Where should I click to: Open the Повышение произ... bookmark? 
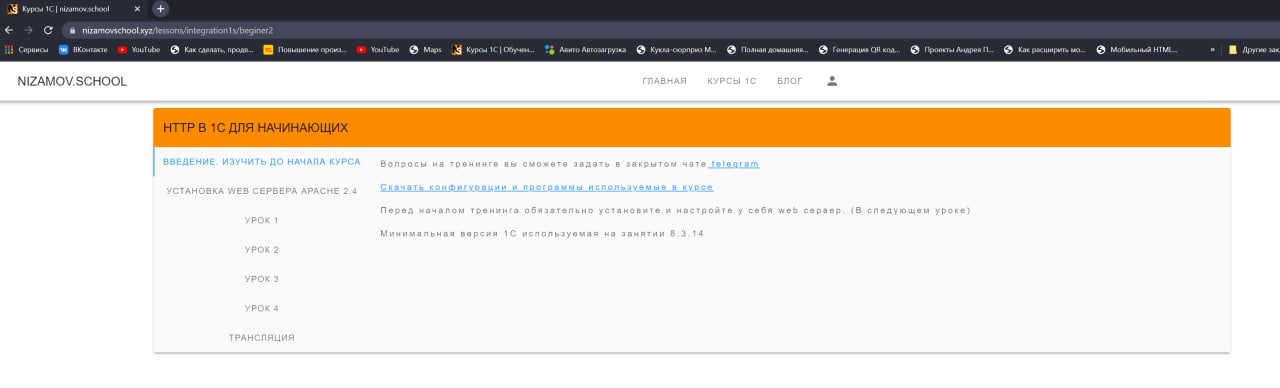(x=306, y=49)
